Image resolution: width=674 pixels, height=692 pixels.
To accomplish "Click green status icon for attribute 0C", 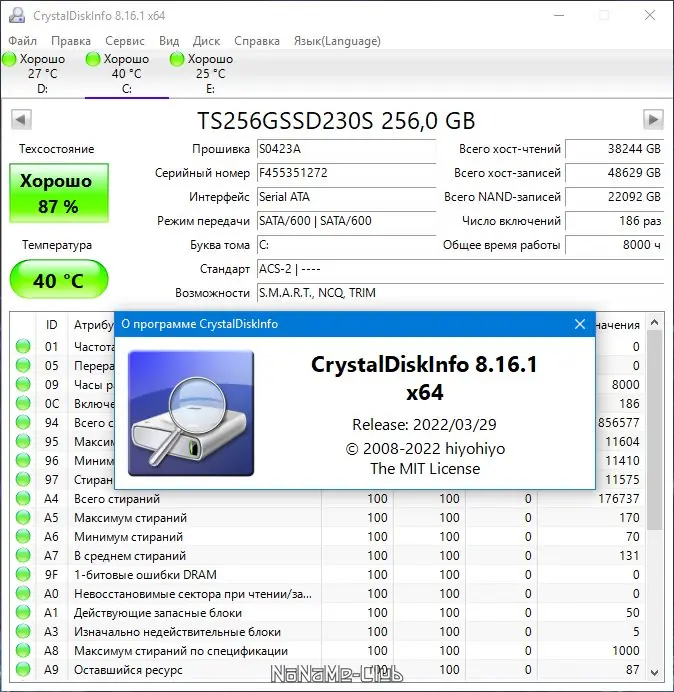I will pos(23,403).
